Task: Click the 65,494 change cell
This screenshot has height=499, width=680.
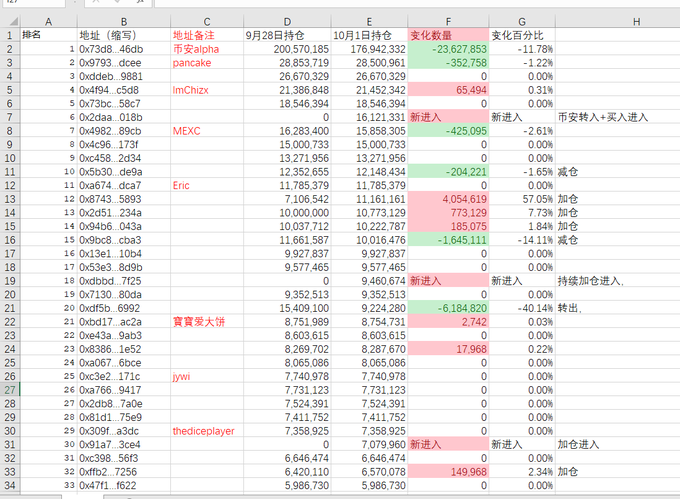Action: pos(448,90)
